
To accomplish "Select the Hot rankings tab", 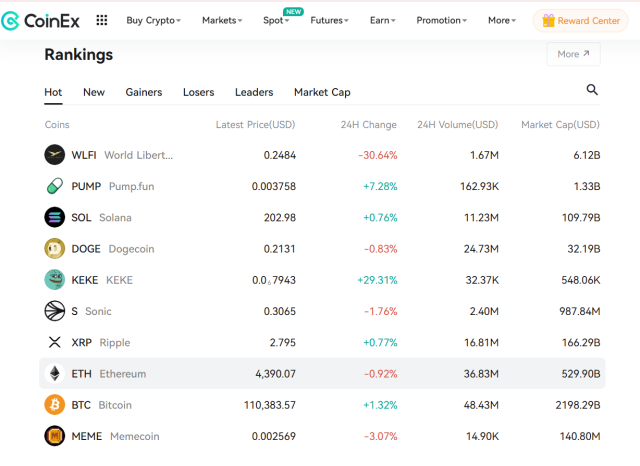I will (53, 92).
